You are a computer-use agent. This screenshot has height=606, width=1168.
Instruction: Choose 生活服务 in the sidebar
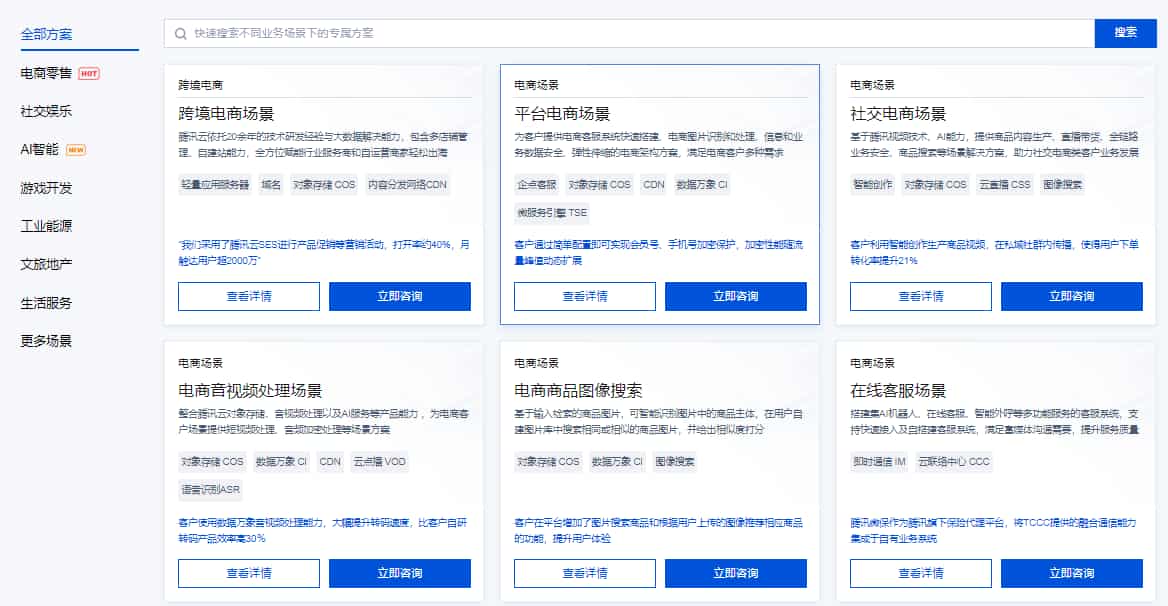pyautogui.click(x=46, y=302)
